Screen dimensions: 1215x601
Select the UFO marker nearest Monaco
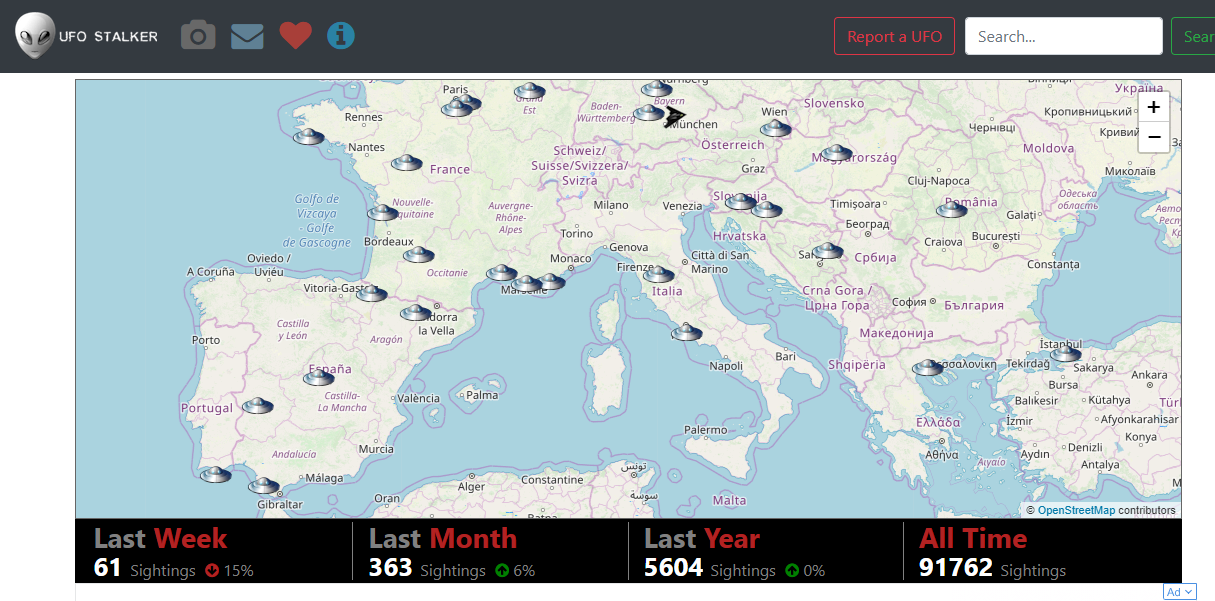point(549,282)
